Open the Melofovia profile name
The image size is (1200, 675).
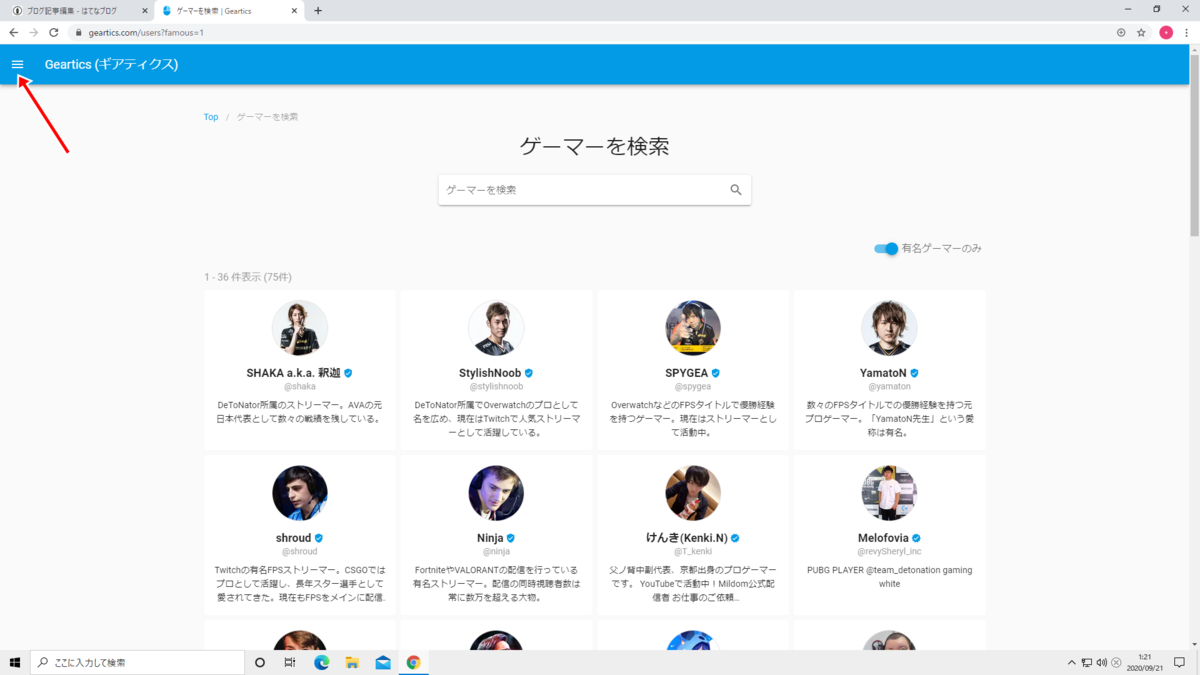point(883,537)
